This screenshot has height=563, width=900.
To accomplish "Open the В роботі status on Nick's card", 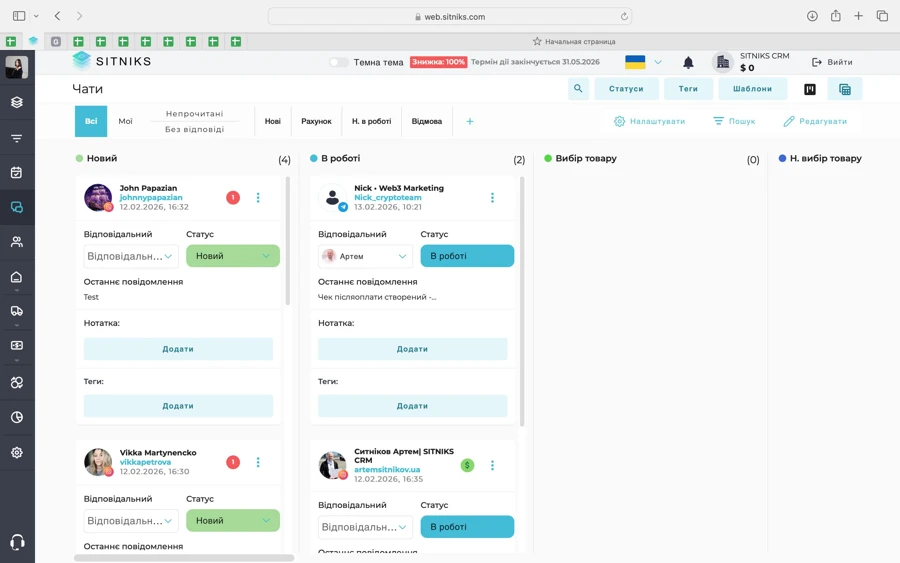I will click(x=467, y=256).
